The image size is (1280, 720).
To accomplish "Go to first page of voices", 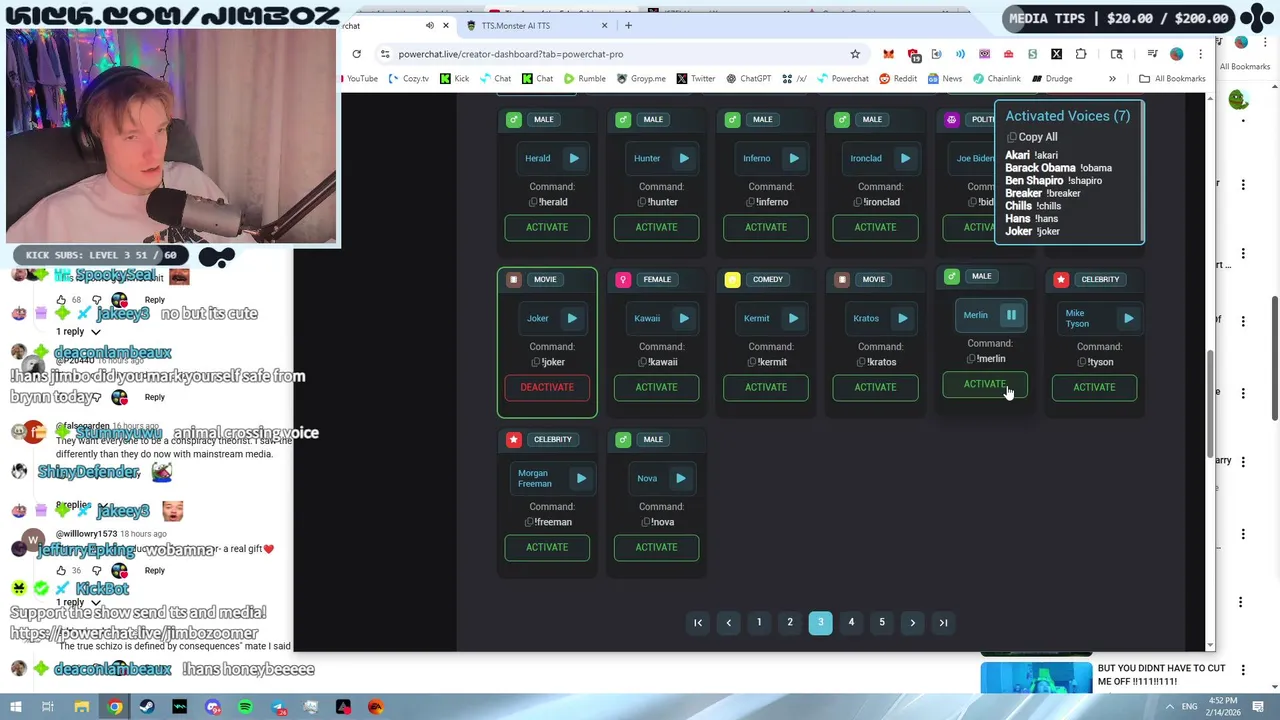I will click(x=698, y=623).
